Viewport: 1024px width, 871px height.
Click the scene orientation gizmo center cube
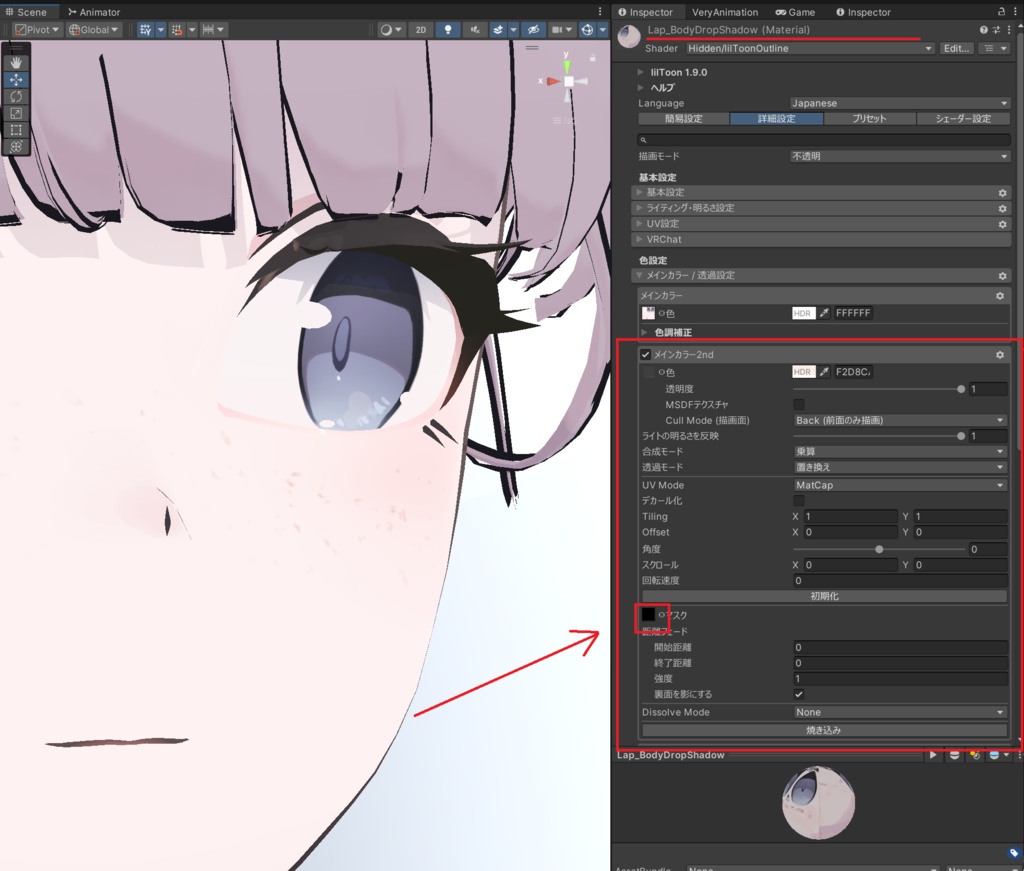(569, 81)
